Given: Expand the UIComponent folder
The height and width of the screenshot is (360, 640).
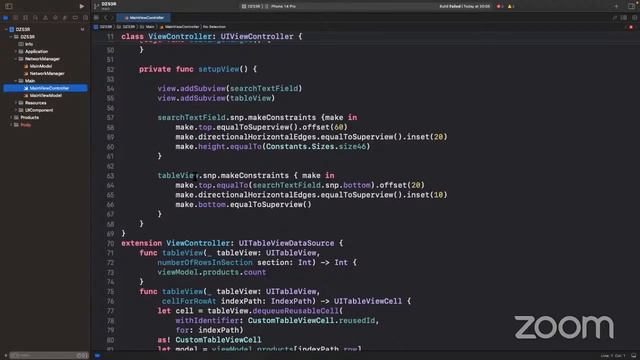Looking at the screenshot, I should coord(16,110).
